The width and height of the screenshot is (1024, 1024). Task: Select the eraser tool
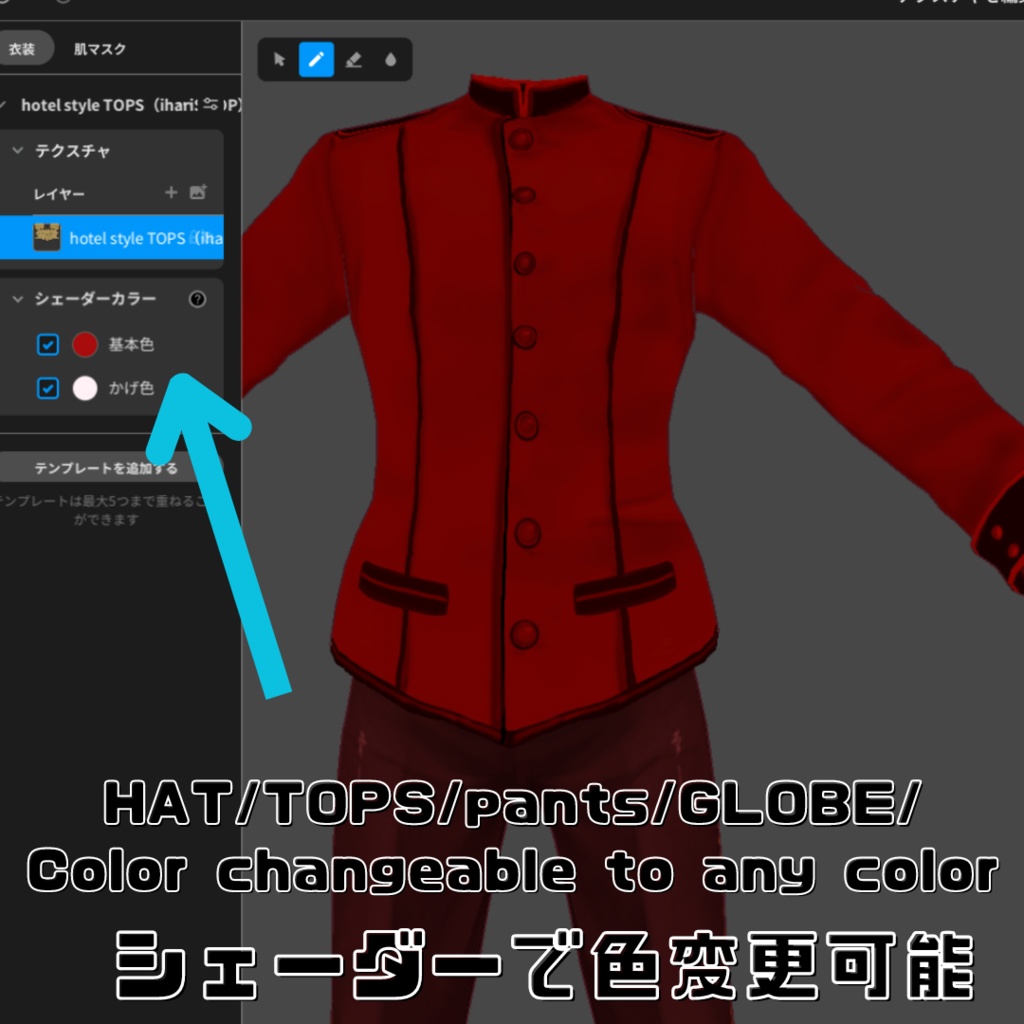click(x=353, y=60)
